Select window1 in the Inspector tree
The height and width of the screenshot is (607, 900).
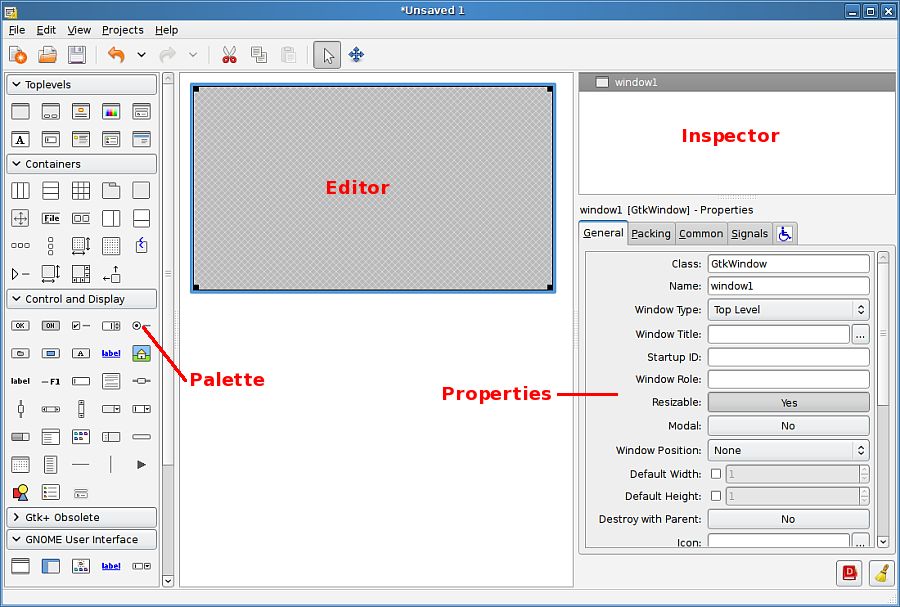tap(635, 82)
